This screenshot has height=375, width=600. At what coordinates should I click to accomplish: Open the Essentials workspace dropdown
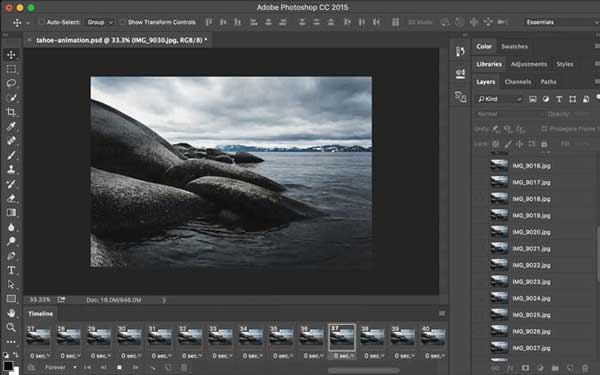tap(561, 22)
